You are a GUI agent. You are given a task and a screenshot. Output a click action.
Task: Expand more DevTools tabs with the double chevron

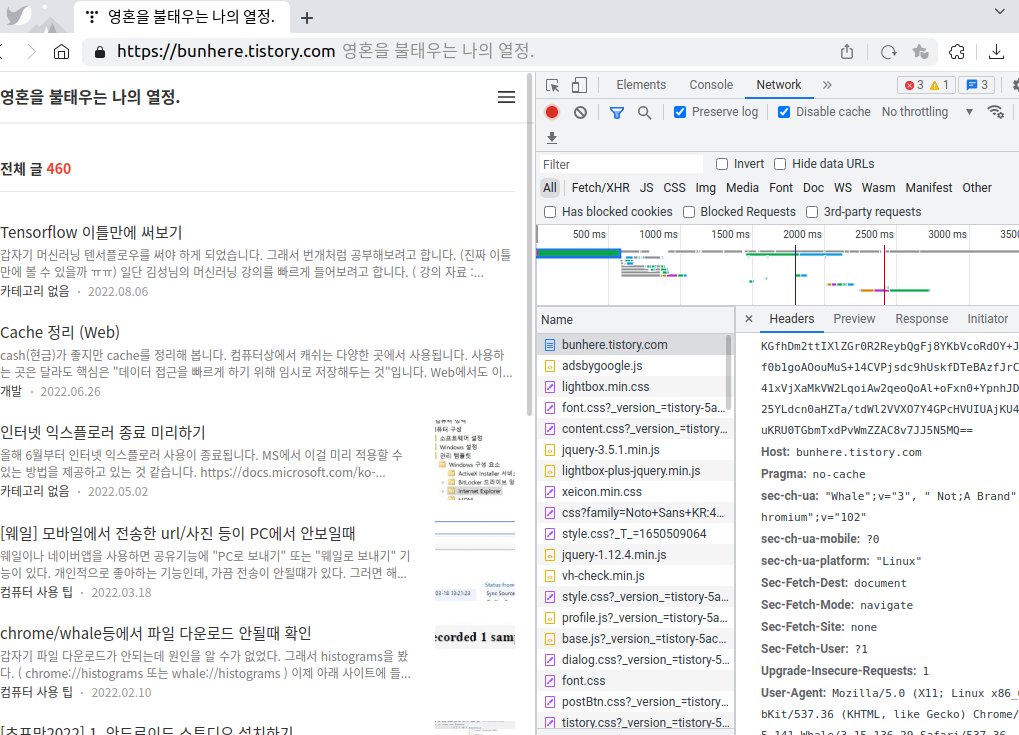827,85
